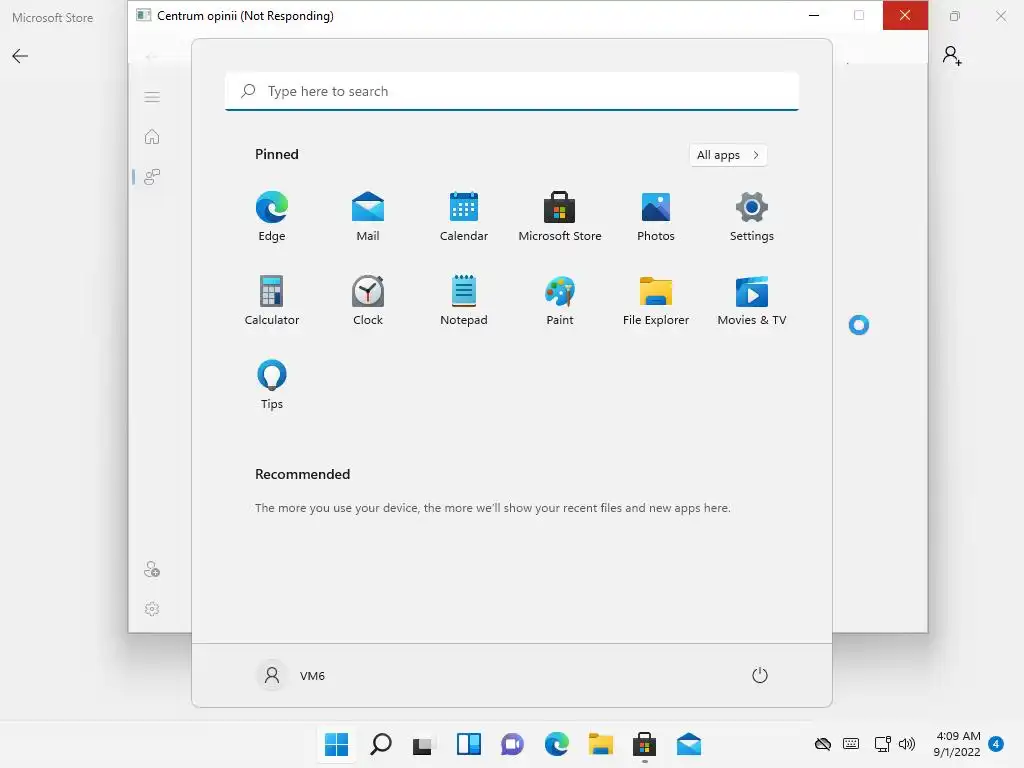Focus the Type here to search field

[512, 91]
